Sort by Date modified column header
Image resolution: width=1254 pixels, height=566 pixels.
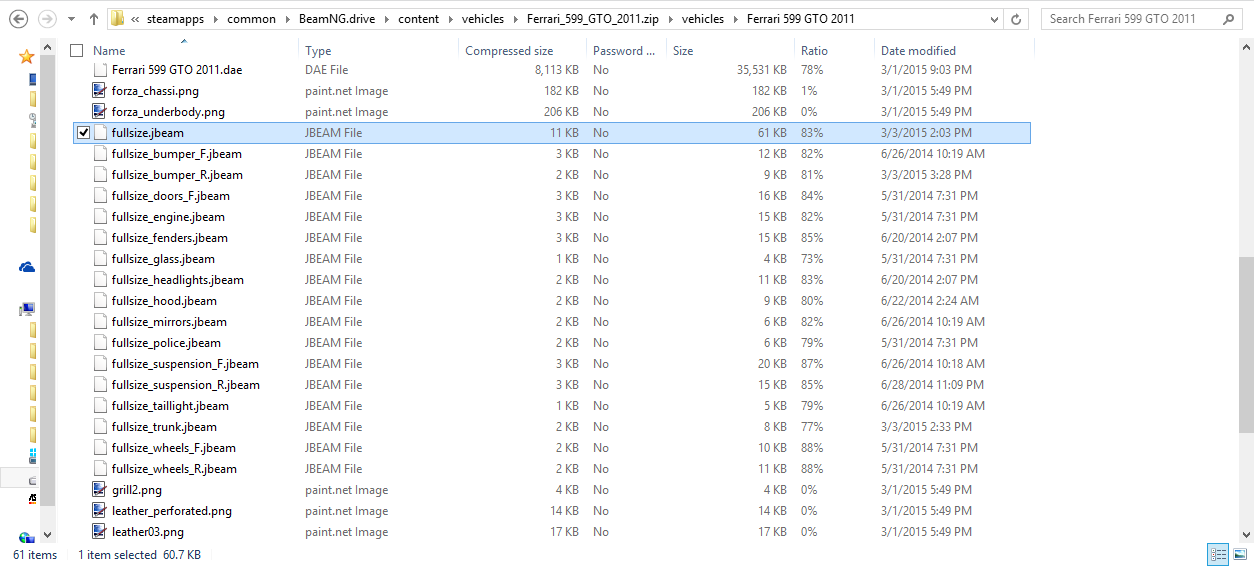918,51
